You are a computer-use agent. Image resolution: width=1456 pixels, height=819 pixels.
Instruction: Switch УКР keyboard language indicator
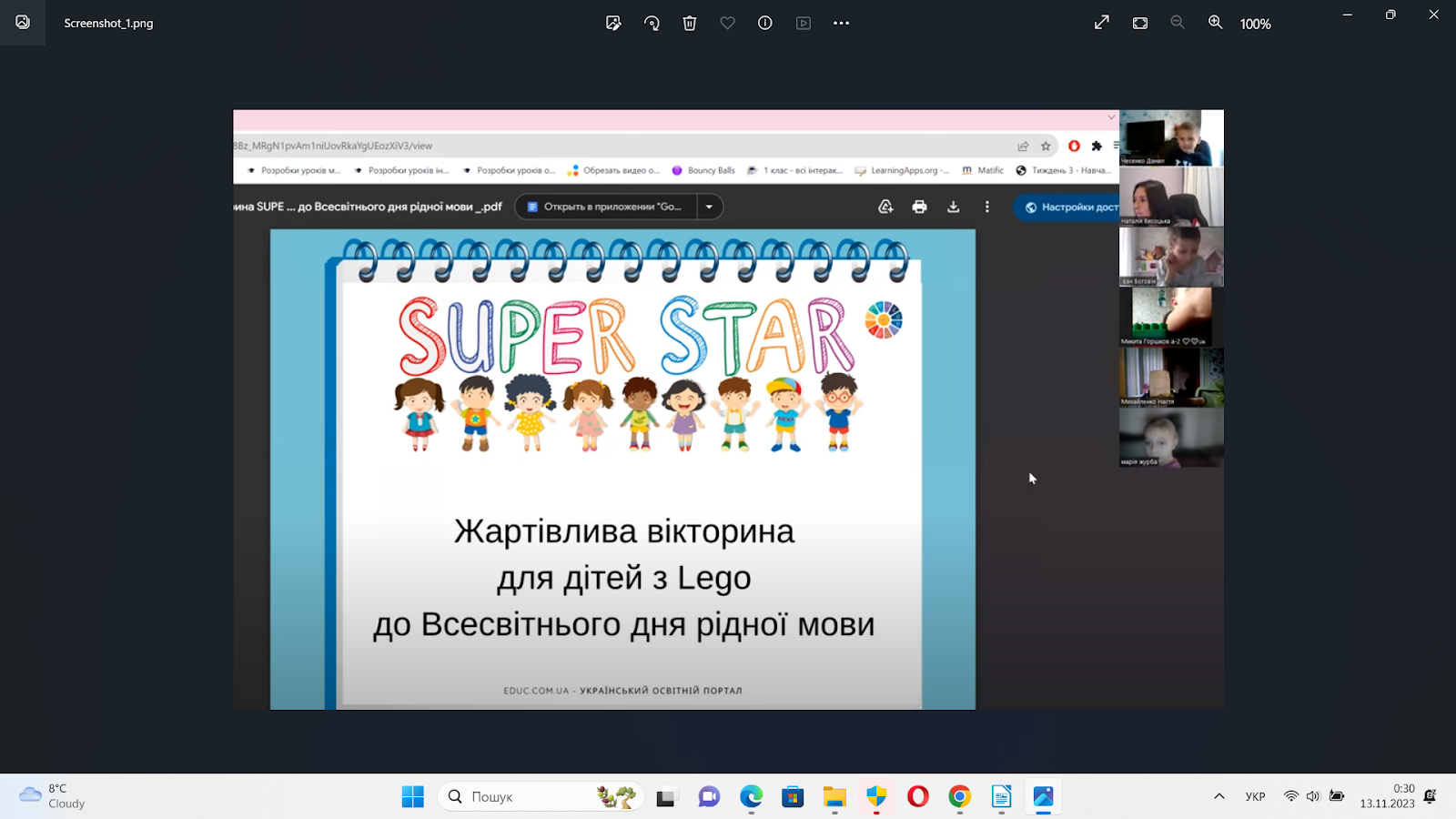[x=1256, y=796]
